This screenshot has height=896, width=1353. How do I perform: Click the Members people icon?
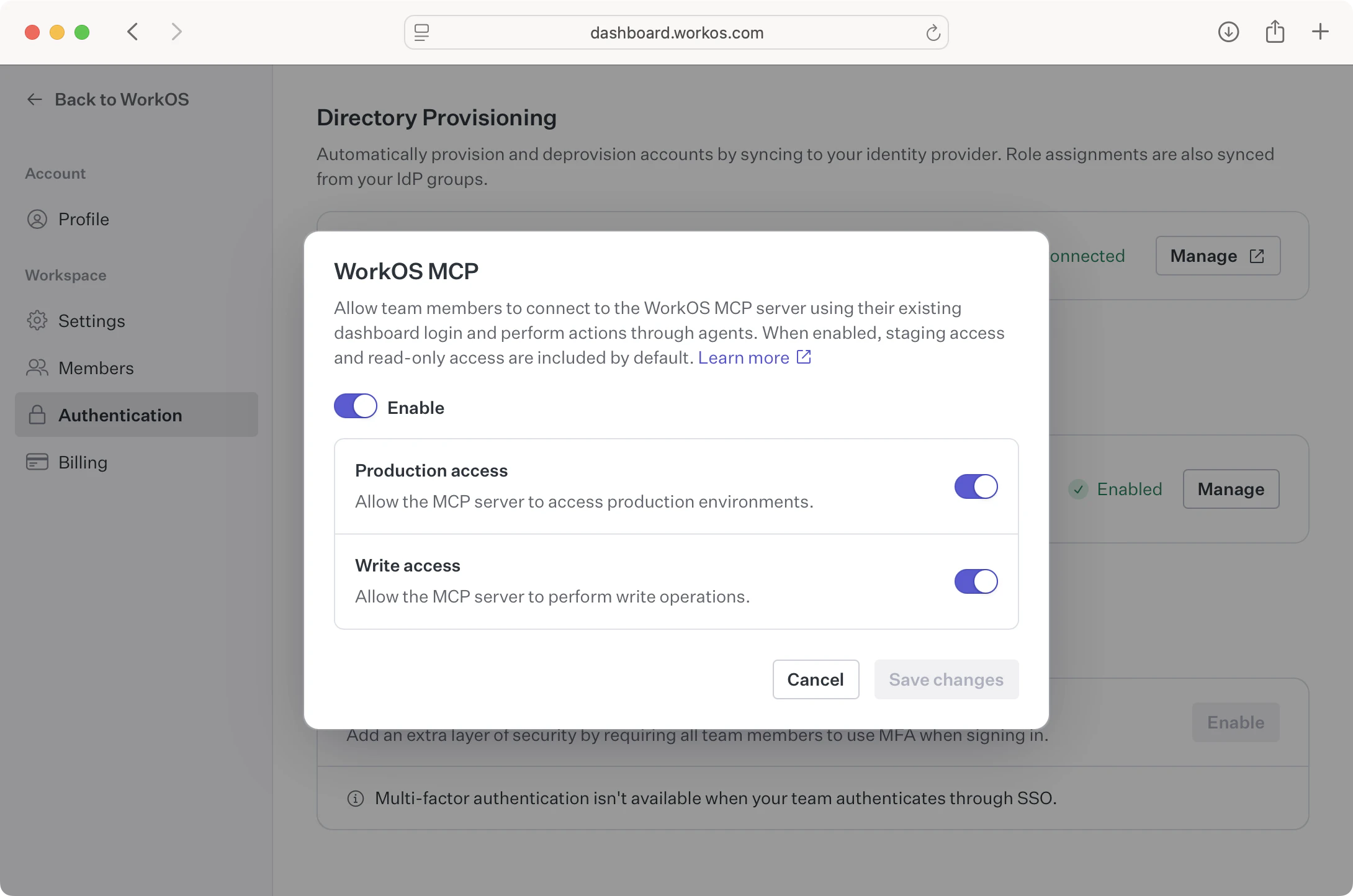click(x=37, y=367)
